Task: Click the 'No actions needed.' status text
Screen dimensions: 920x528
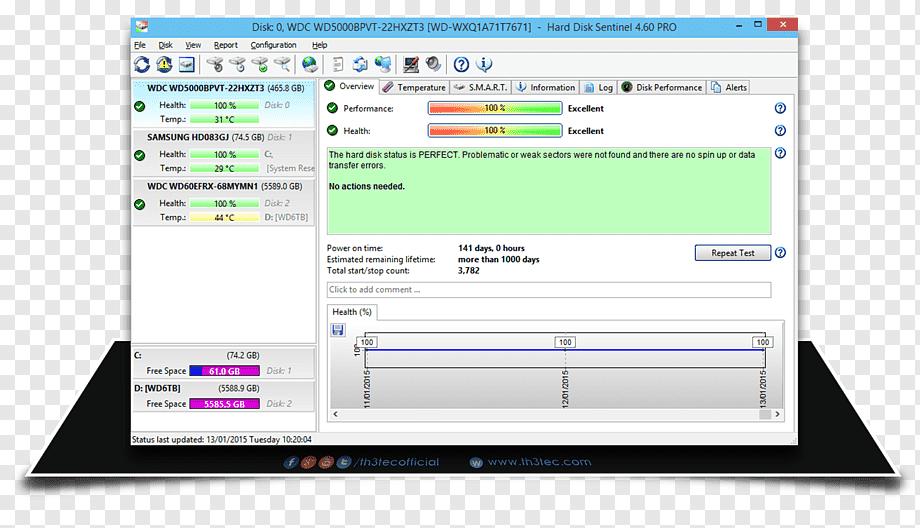Action: (367, 187)
